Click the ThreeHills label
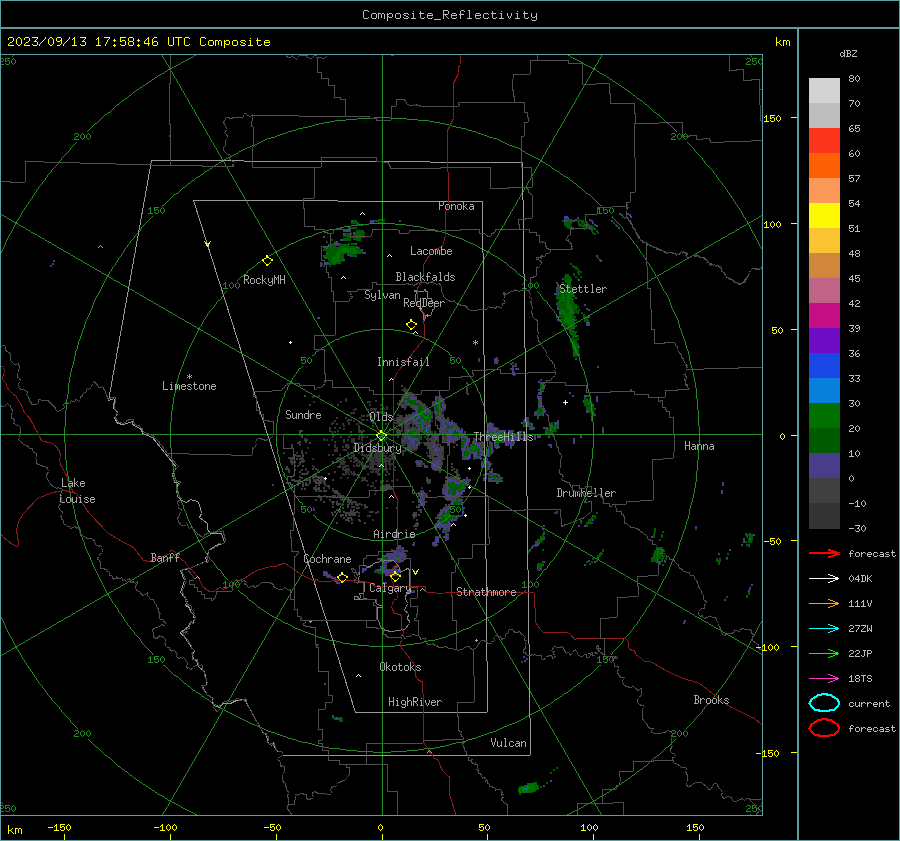 point(503,437)
